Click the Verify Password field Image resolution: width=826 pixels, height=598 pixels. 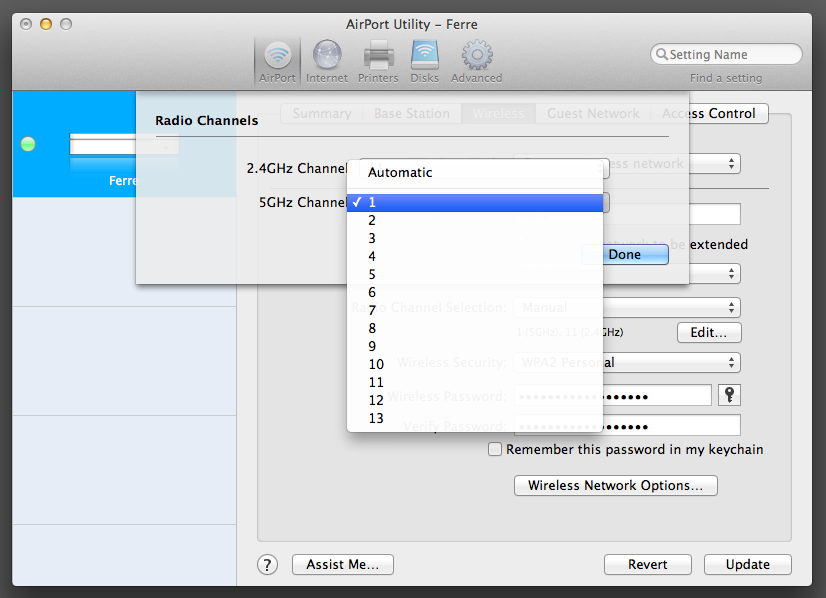(x=627, y=425)
